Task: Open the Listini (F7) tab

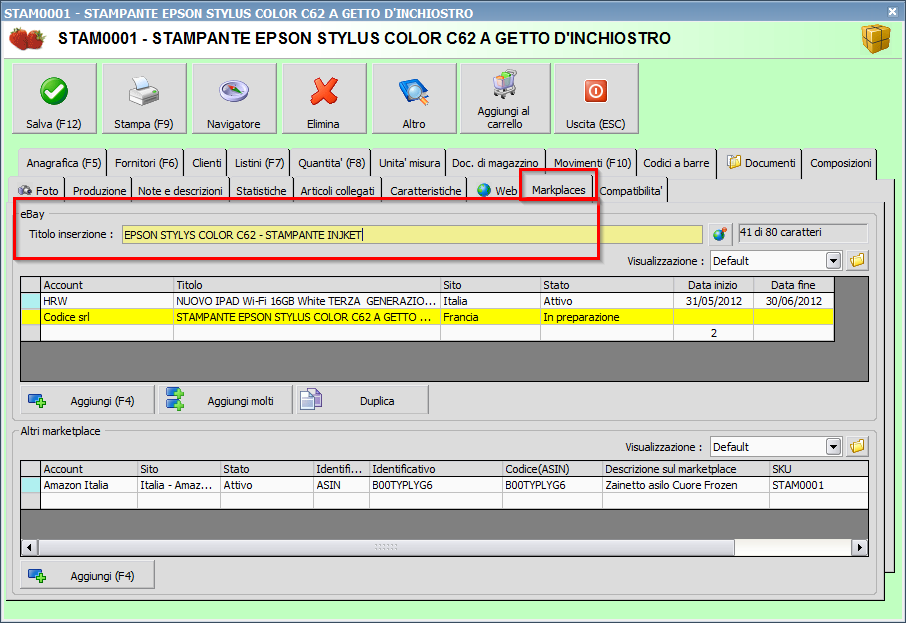Action: click(259, 163)
